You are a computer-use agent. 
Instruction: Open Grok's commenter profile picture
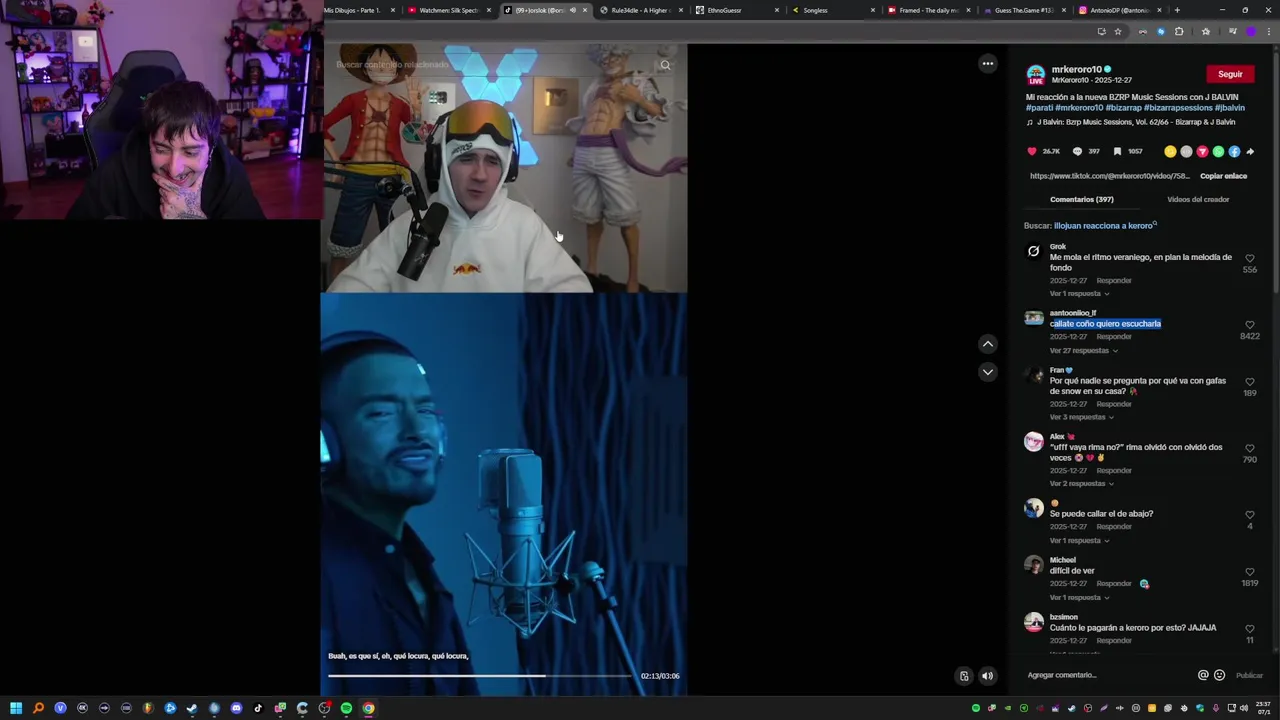[x=1034, y=251]
